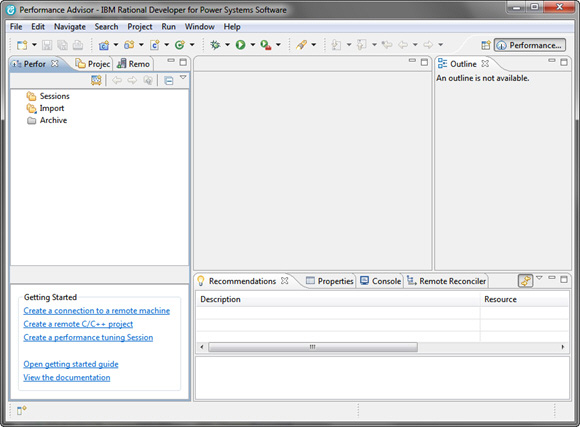
Task: Select the Archive folder
Action: point(47,120)
